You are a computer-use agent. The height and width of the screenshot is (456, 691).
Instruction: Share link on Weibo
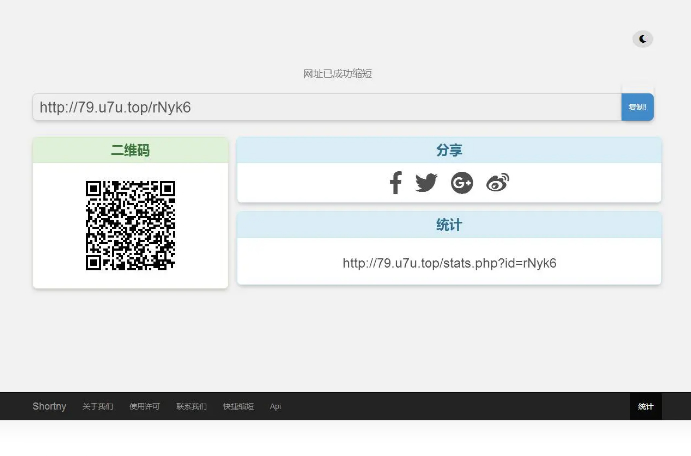498,182
